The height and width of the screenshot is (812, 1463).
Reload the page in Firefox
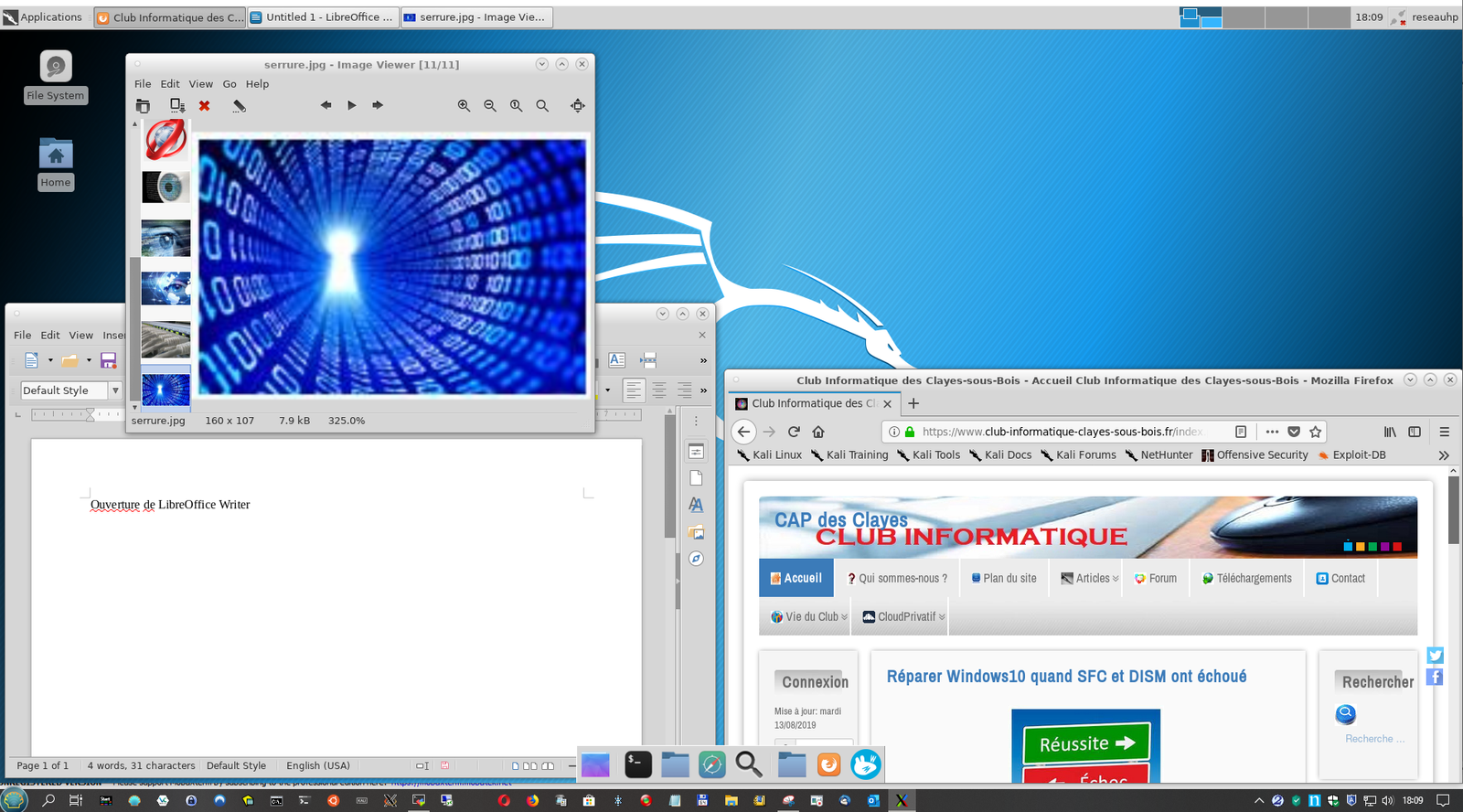point(794,432)
